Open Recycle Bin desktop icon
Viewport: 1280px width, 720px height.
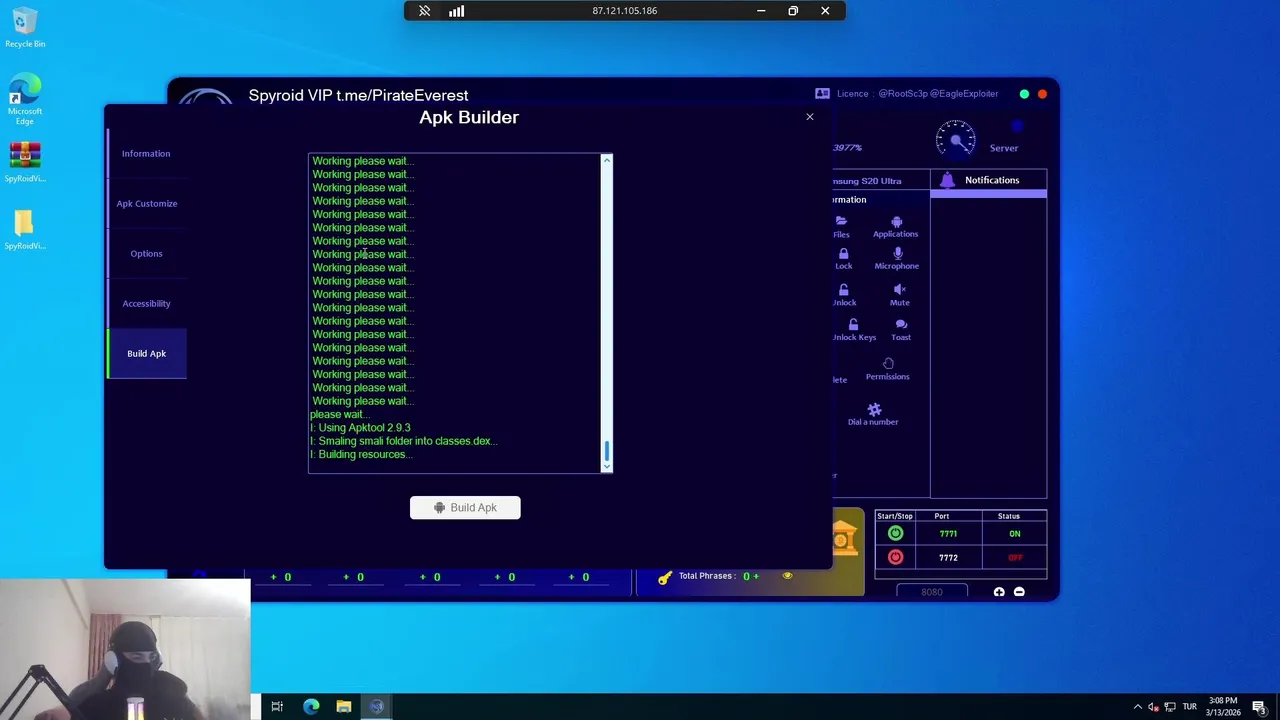pos(25,28)
